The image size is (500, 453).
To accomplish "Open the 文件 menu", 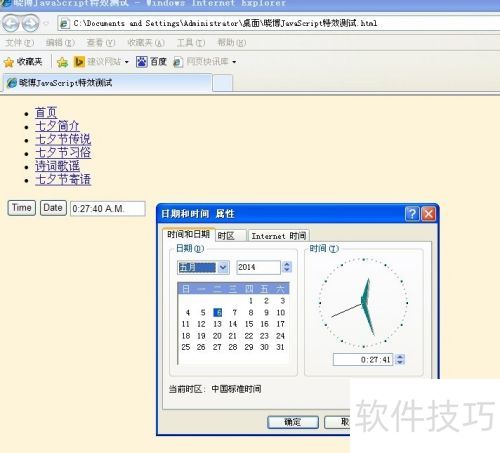I will pyautogui.click(x=20, y=43).
